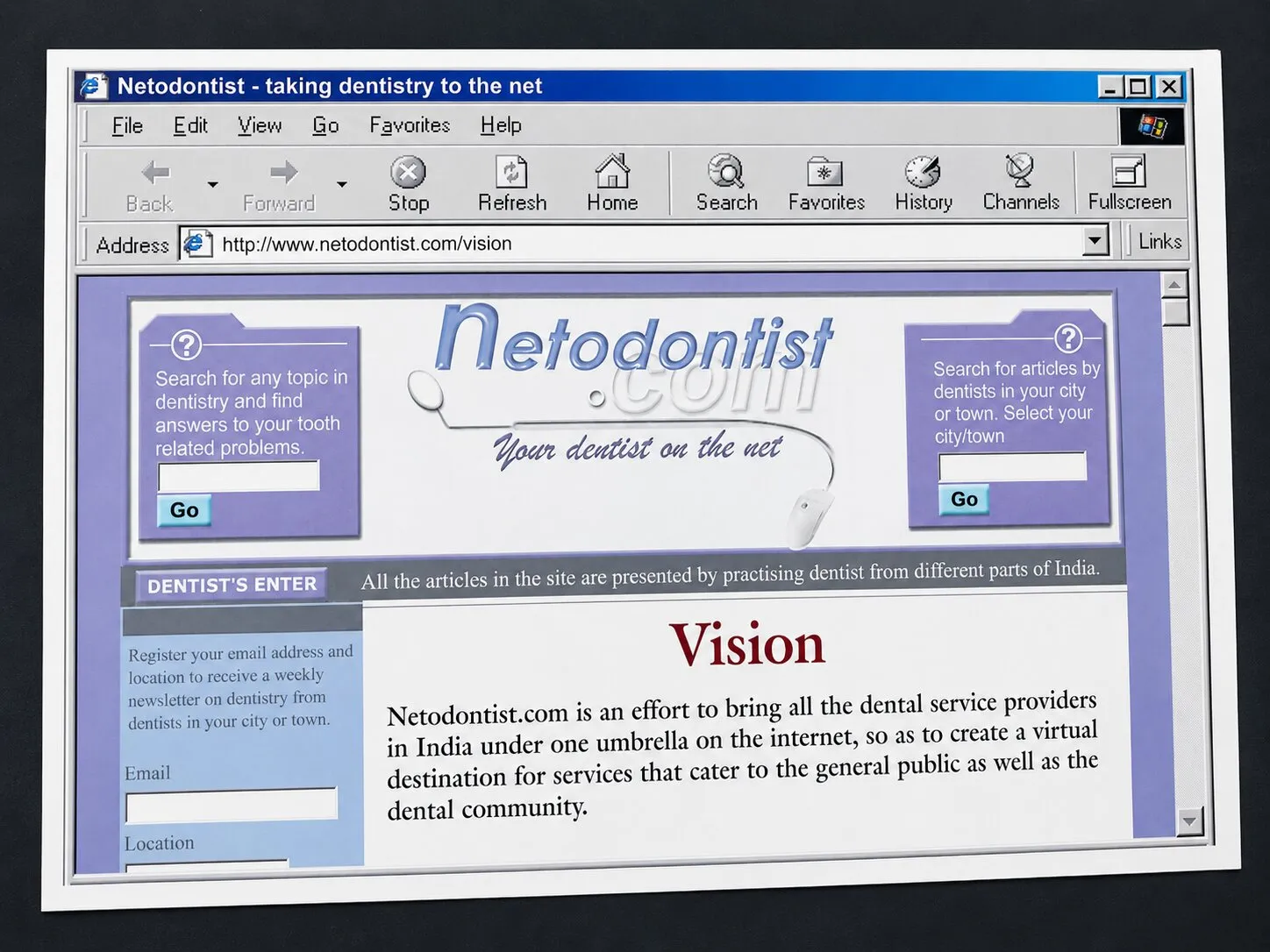Click the page icon beside the address URL
This screenshot has height=952, width=1270.
point(196,243)
